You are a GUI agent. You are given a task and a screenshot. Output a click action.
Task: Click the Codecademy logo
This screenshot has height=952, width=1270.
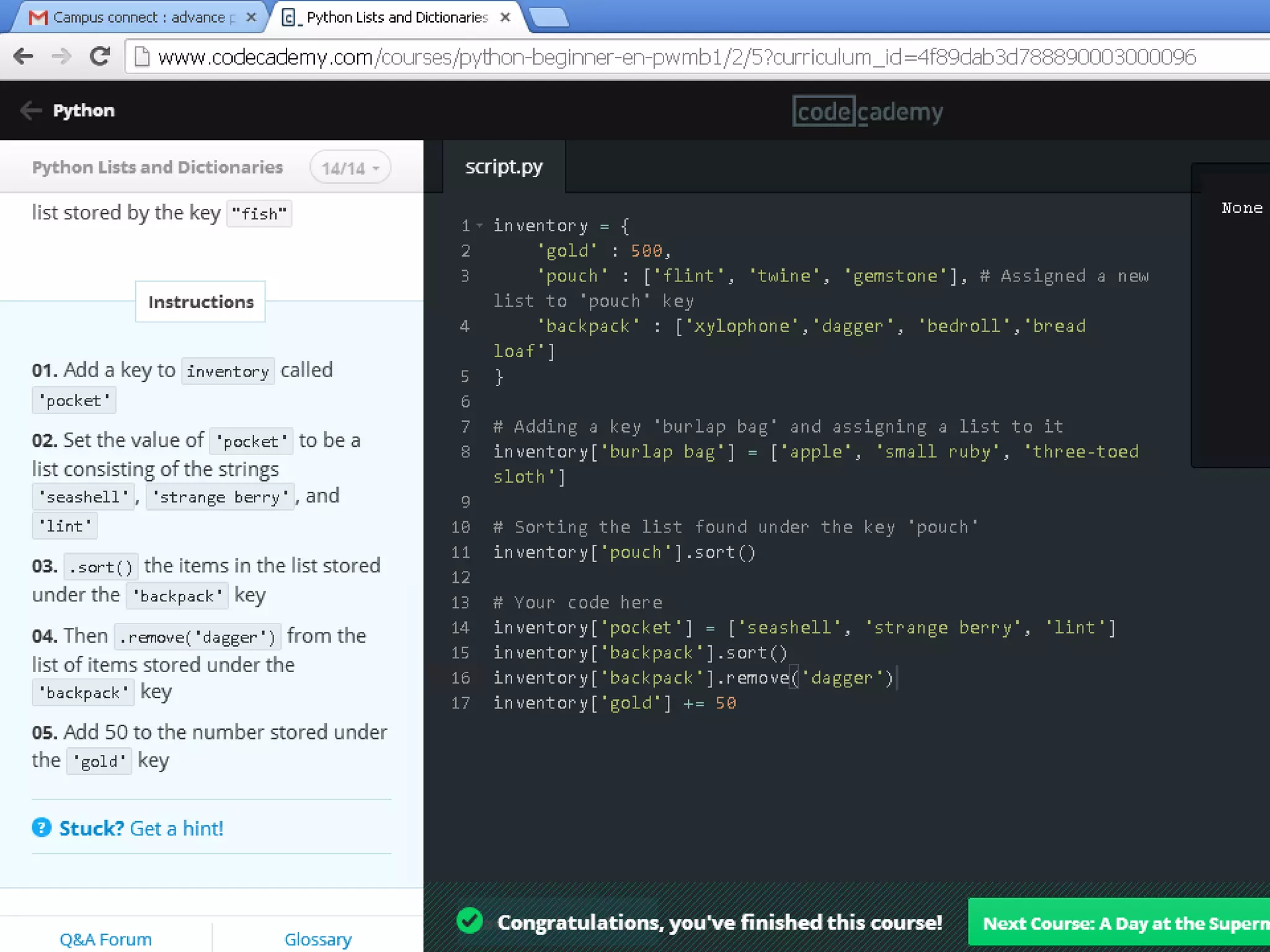tap(868, 112)
